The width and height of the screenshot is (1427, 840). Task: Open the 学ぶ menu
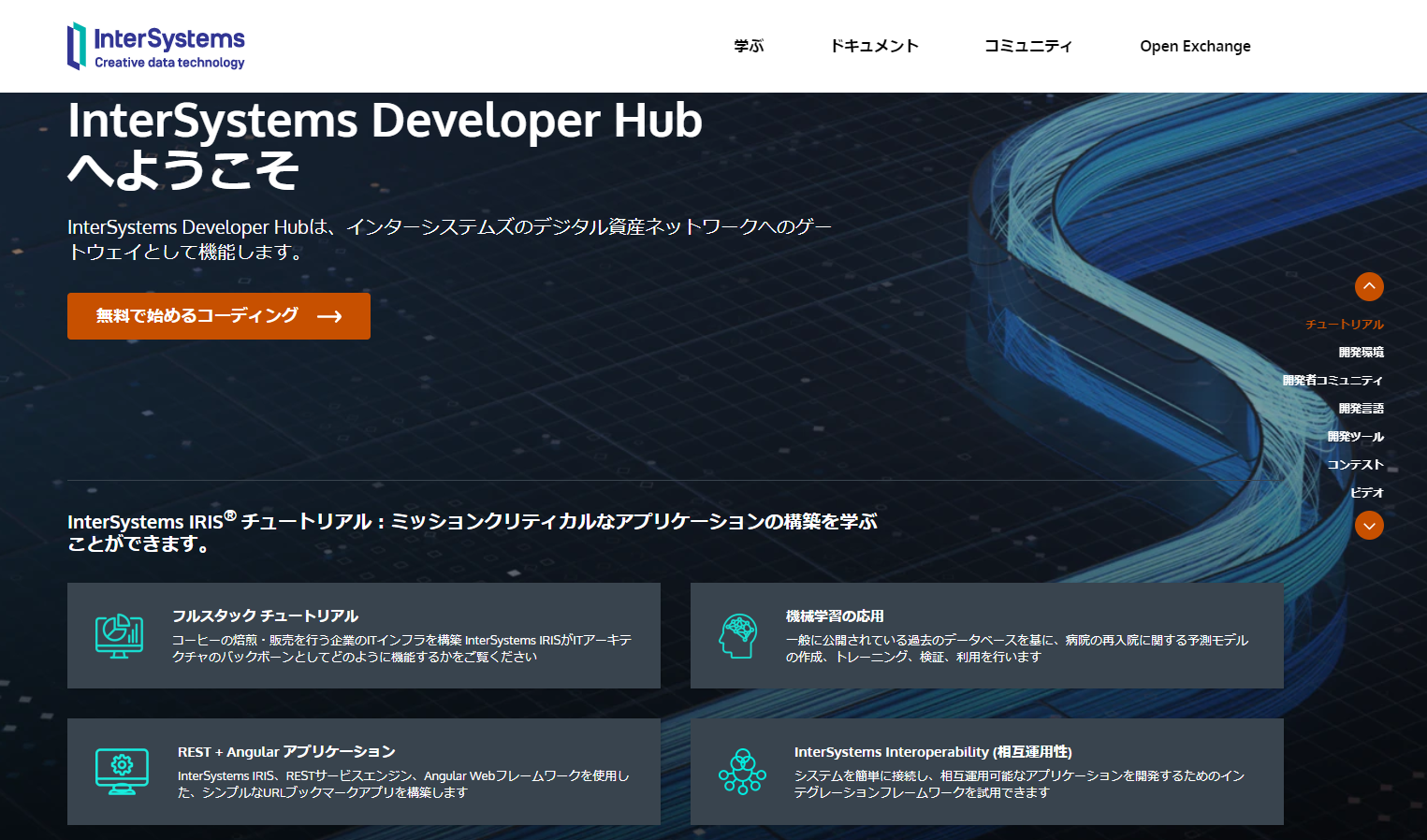coord(749,46)
